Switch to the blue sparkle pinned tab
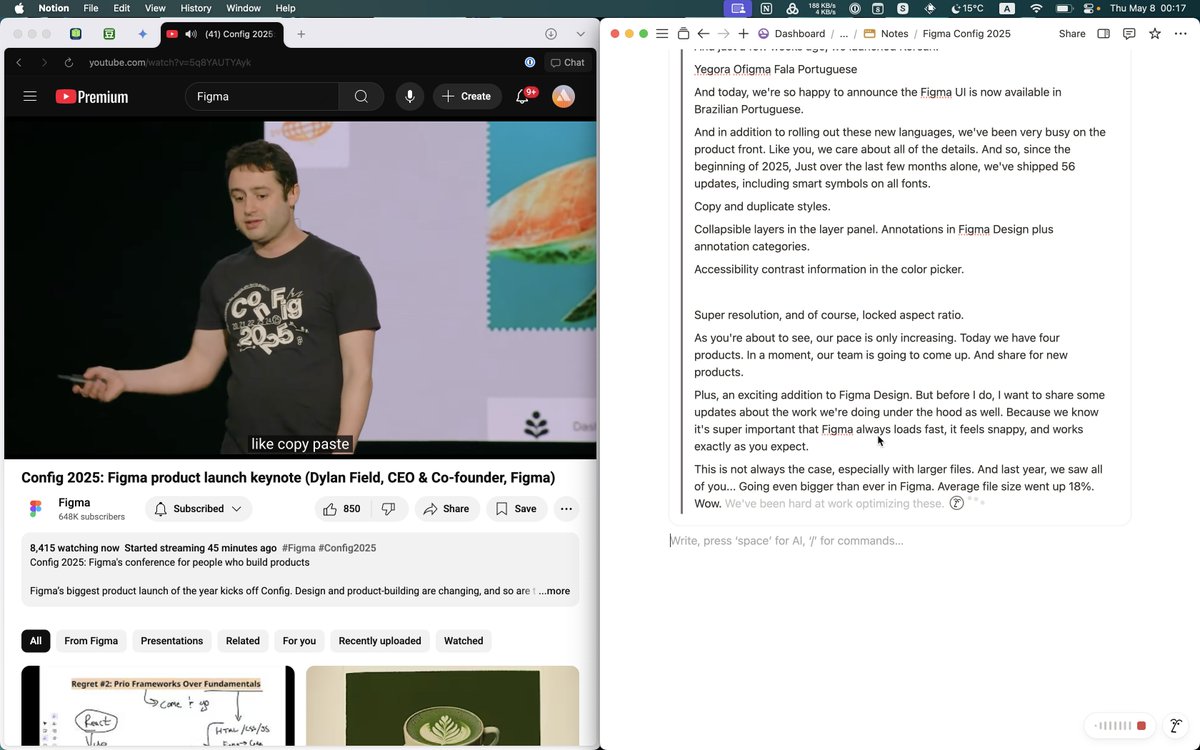Viewport: 1200px width, 750px height. tap(143, 34)
